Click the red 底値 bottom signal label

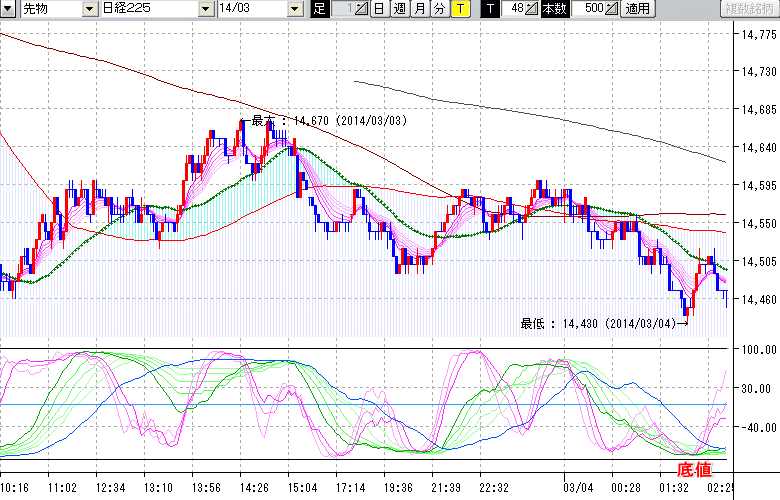click(x=696, y=469)
